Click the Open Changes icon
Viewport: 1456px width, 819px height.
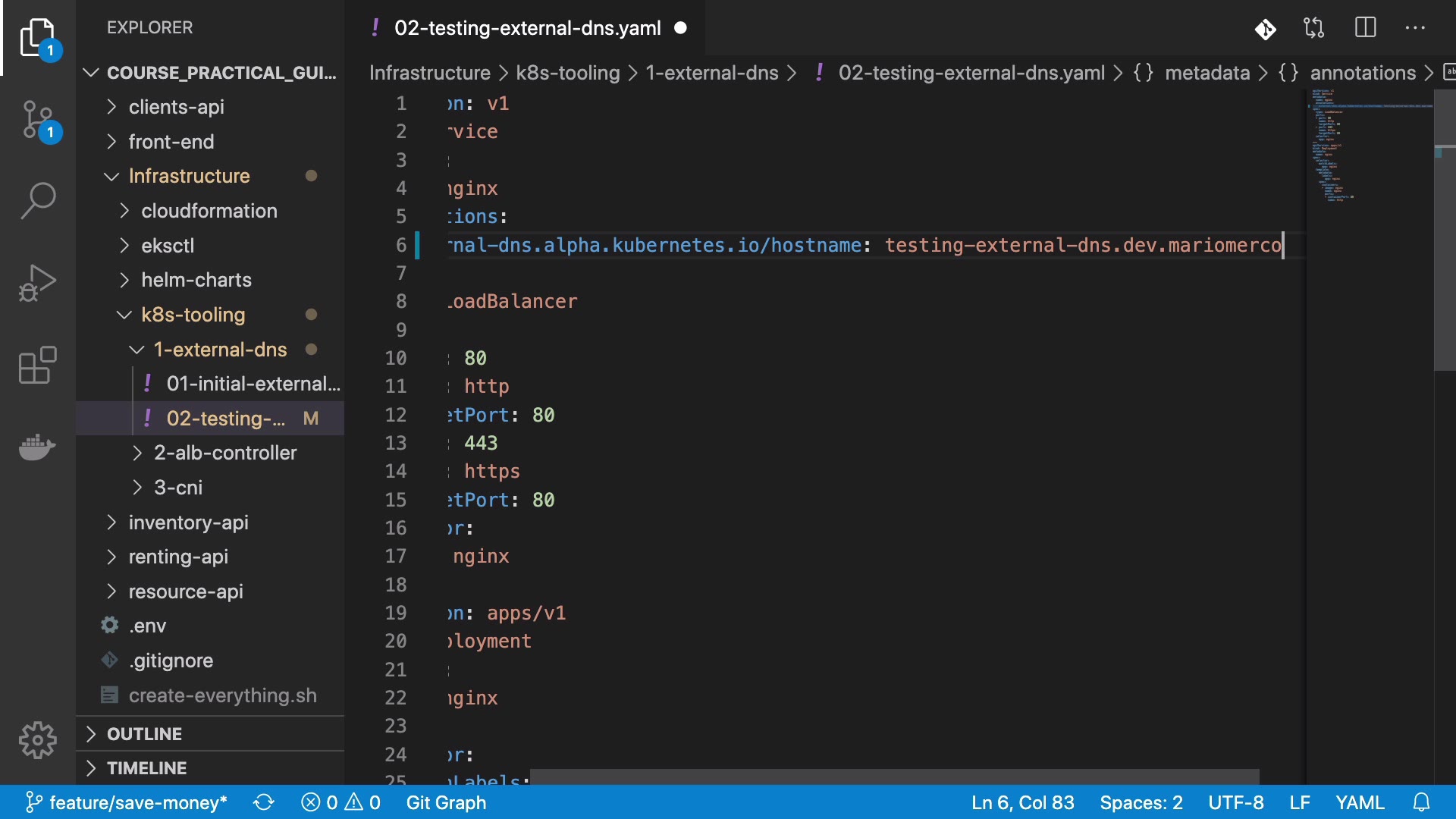point(1314,29)
